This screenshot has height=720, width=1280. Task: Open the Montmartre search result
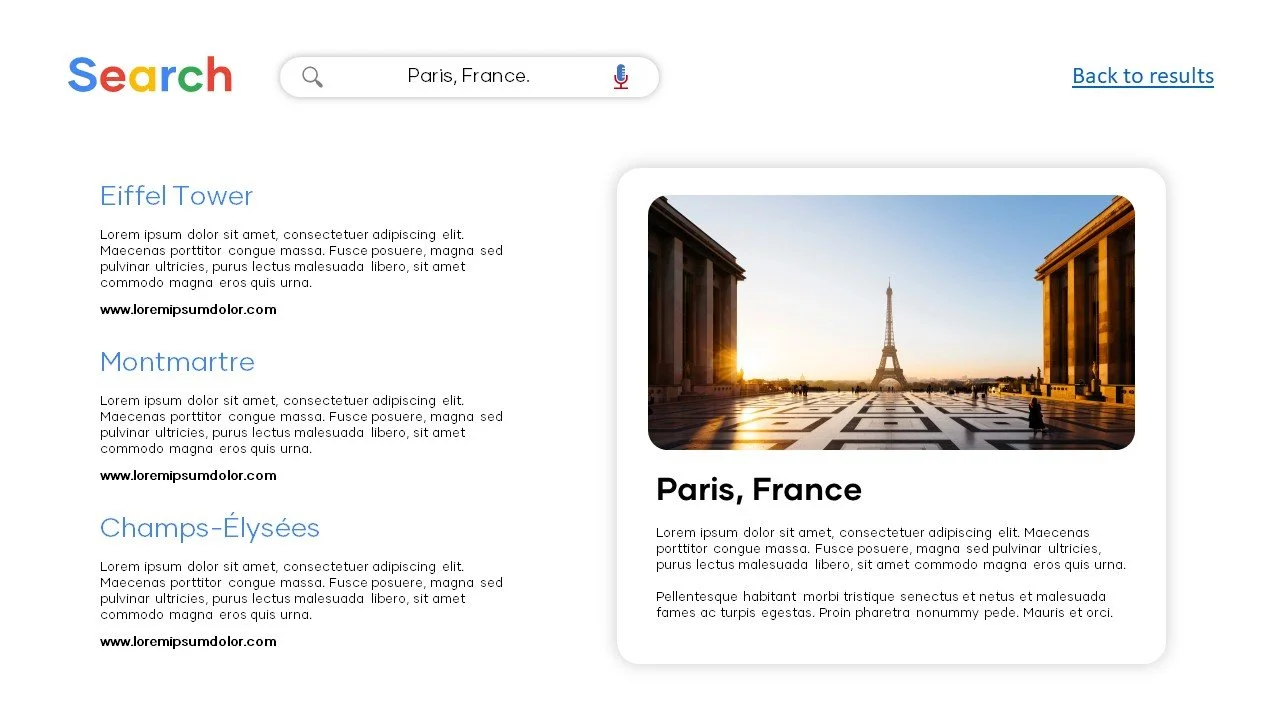pos(177,362)
